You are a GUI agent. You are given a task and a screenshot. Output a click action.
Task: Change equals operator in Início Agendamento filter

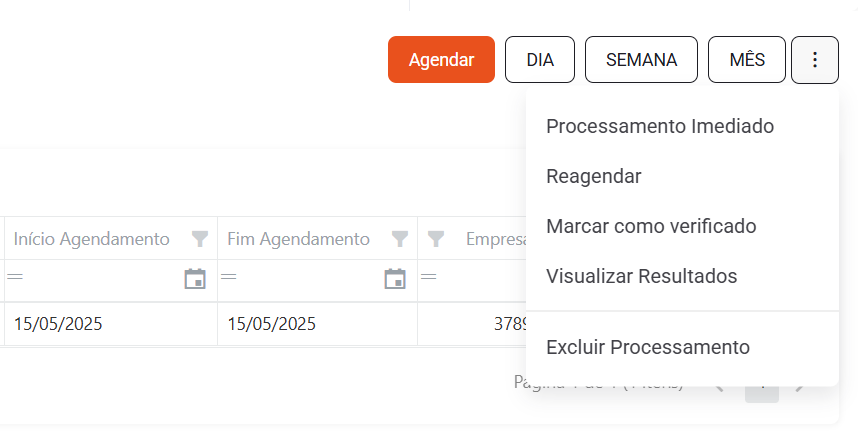point(15,277)
